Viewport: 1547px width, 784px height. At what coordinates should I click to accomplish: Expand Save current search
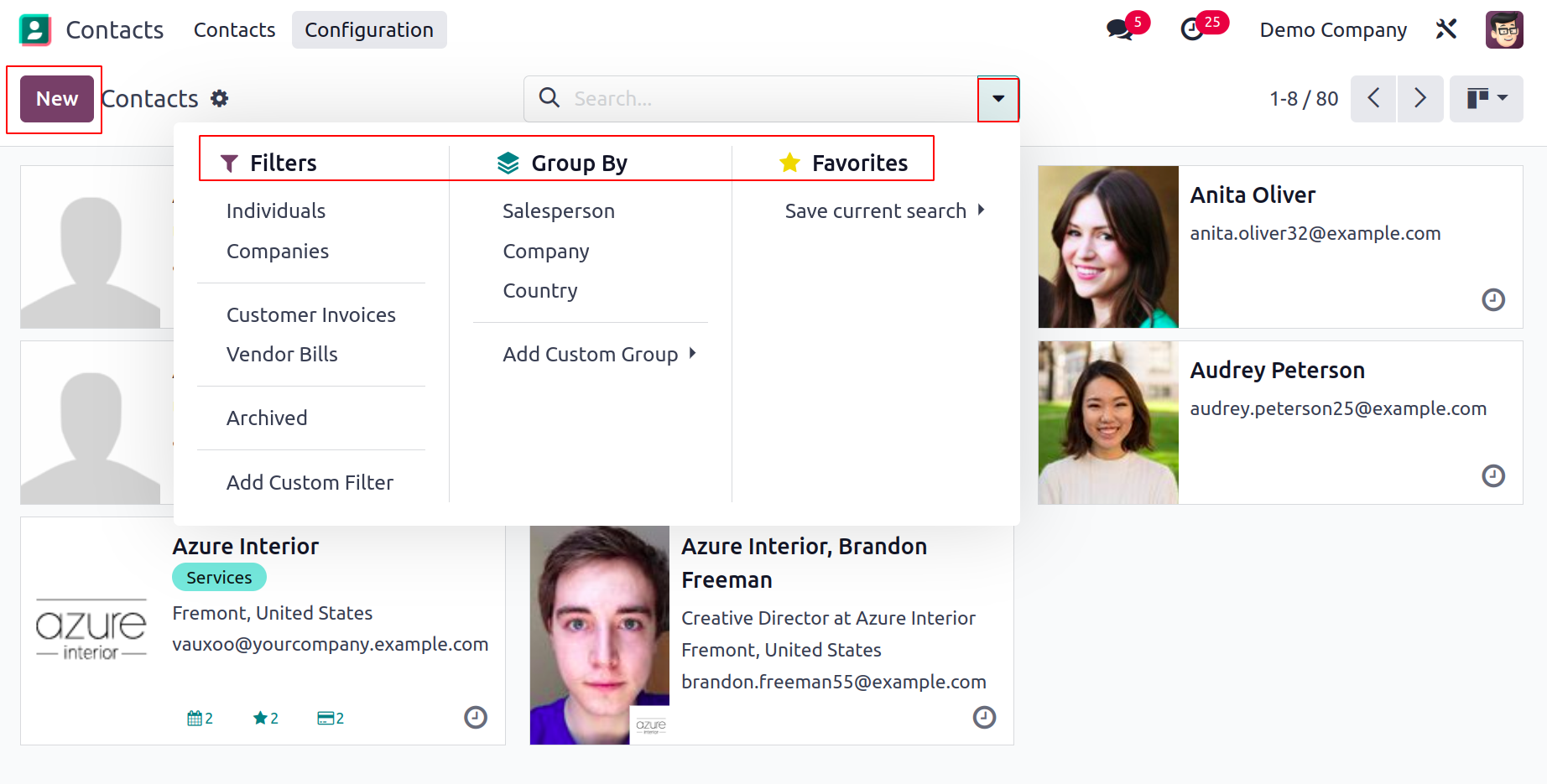coord(885,211)
